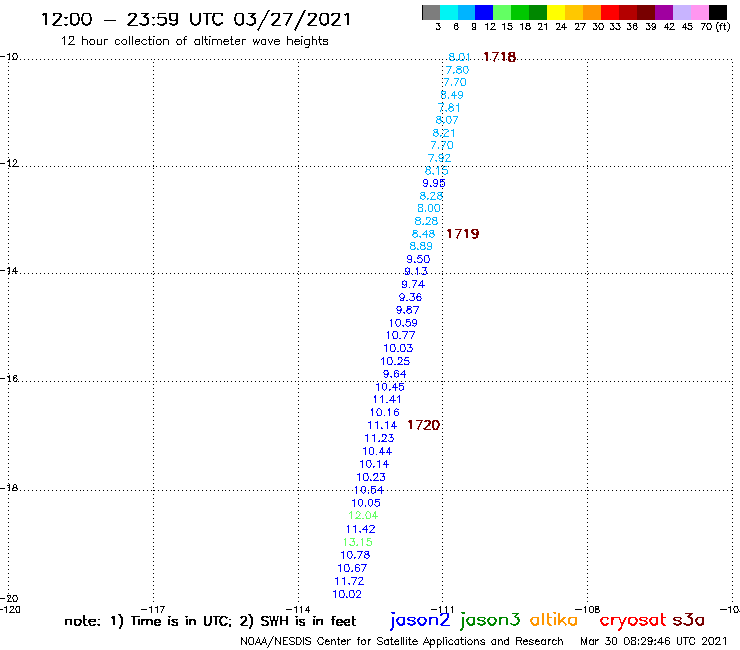Screen dimensions: 740x650
Task: Click the 9.64 wave height value
Action: coord(395,374)
